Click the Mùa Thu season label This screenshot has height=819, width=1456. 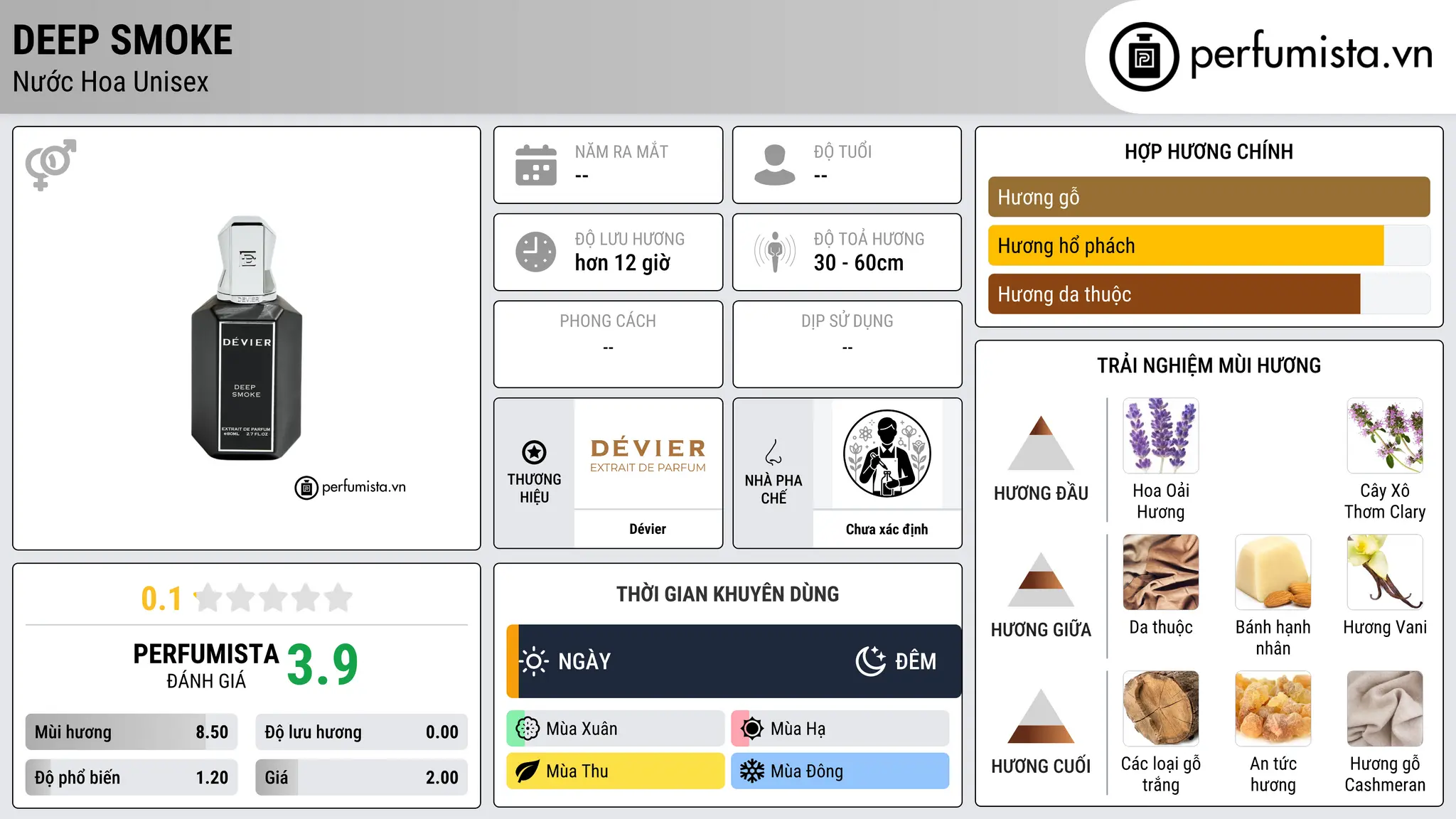(577, 771)
